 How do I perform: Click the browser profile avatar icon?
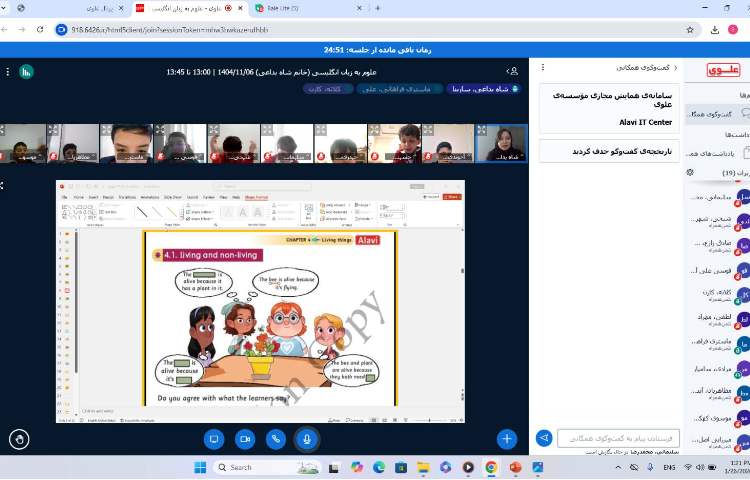click(733, 30)
